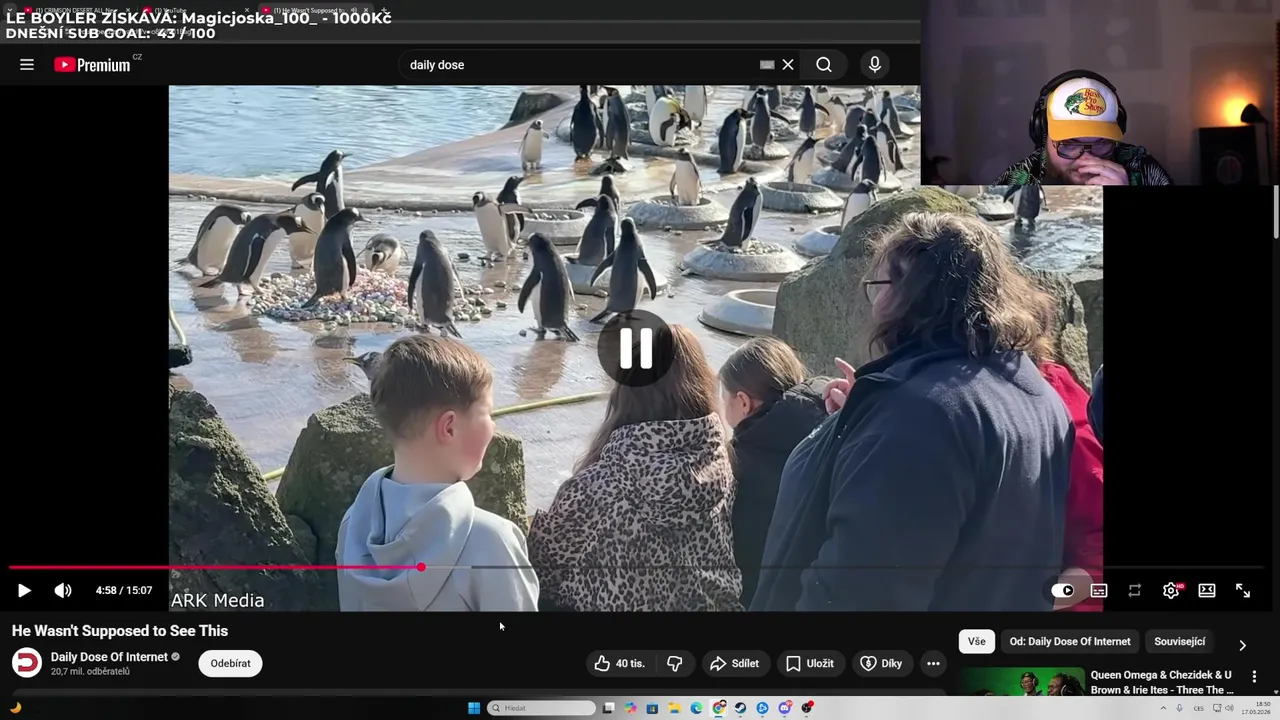Click the 20,7 mil. odběratelů subscriber count
The image size is (1280, 720).
[90, 672]
